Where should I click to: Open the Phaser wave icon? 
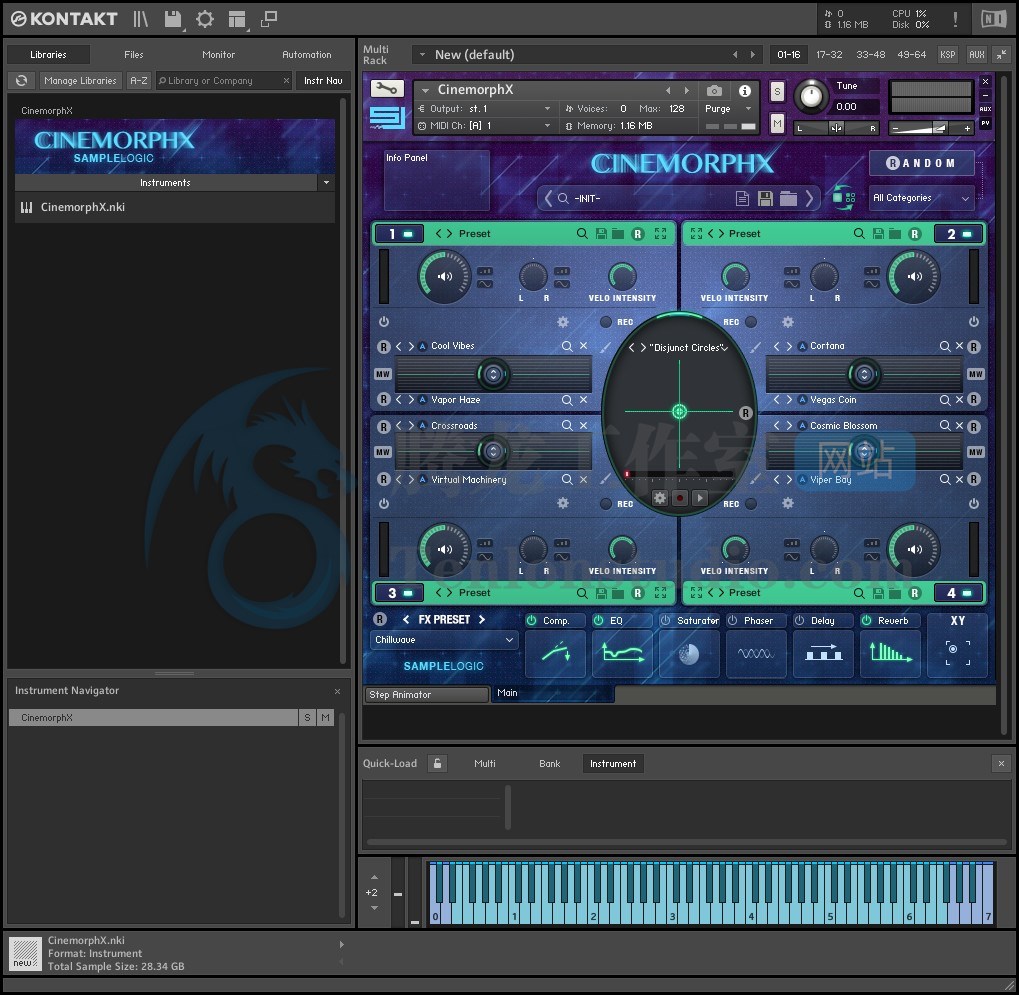pos(756,653)
